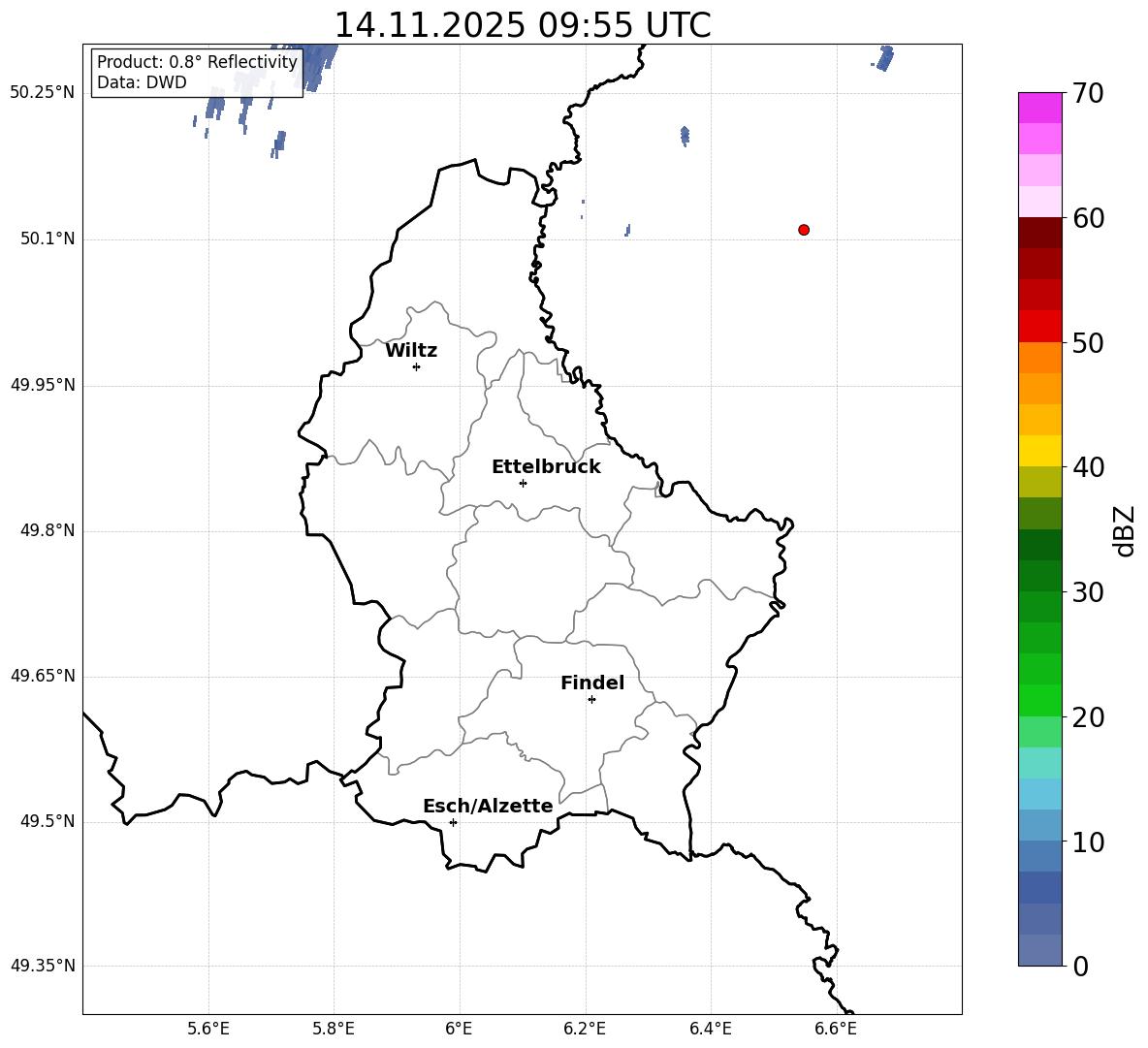Click the colorbar tick label 10
This screenshot has width=1148, height=1048.
point(1088,842)
